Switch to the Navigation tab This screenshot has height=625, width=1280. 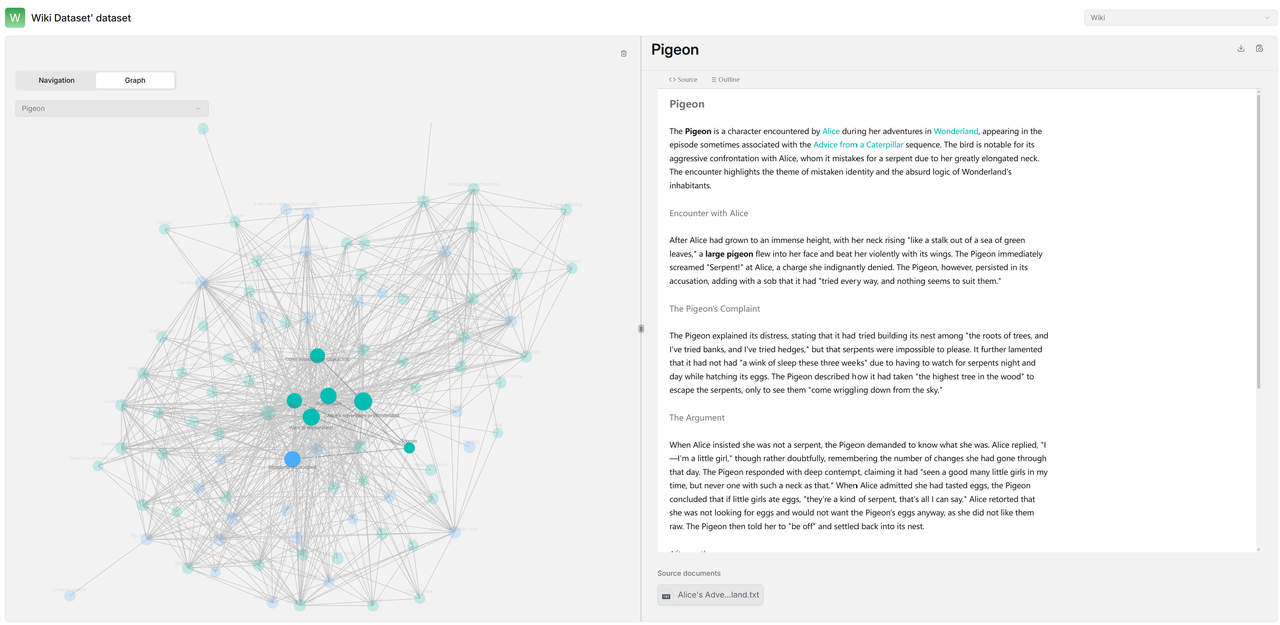point(56,80)
